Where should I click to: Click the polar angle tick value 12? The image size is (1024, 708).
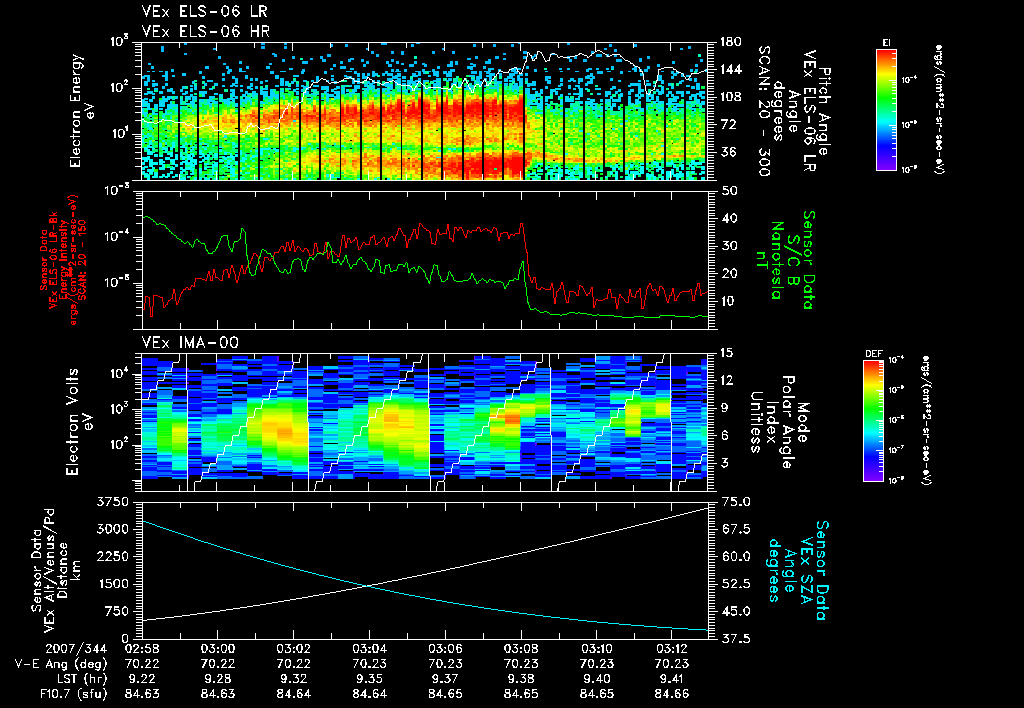(x=726, y=380)
